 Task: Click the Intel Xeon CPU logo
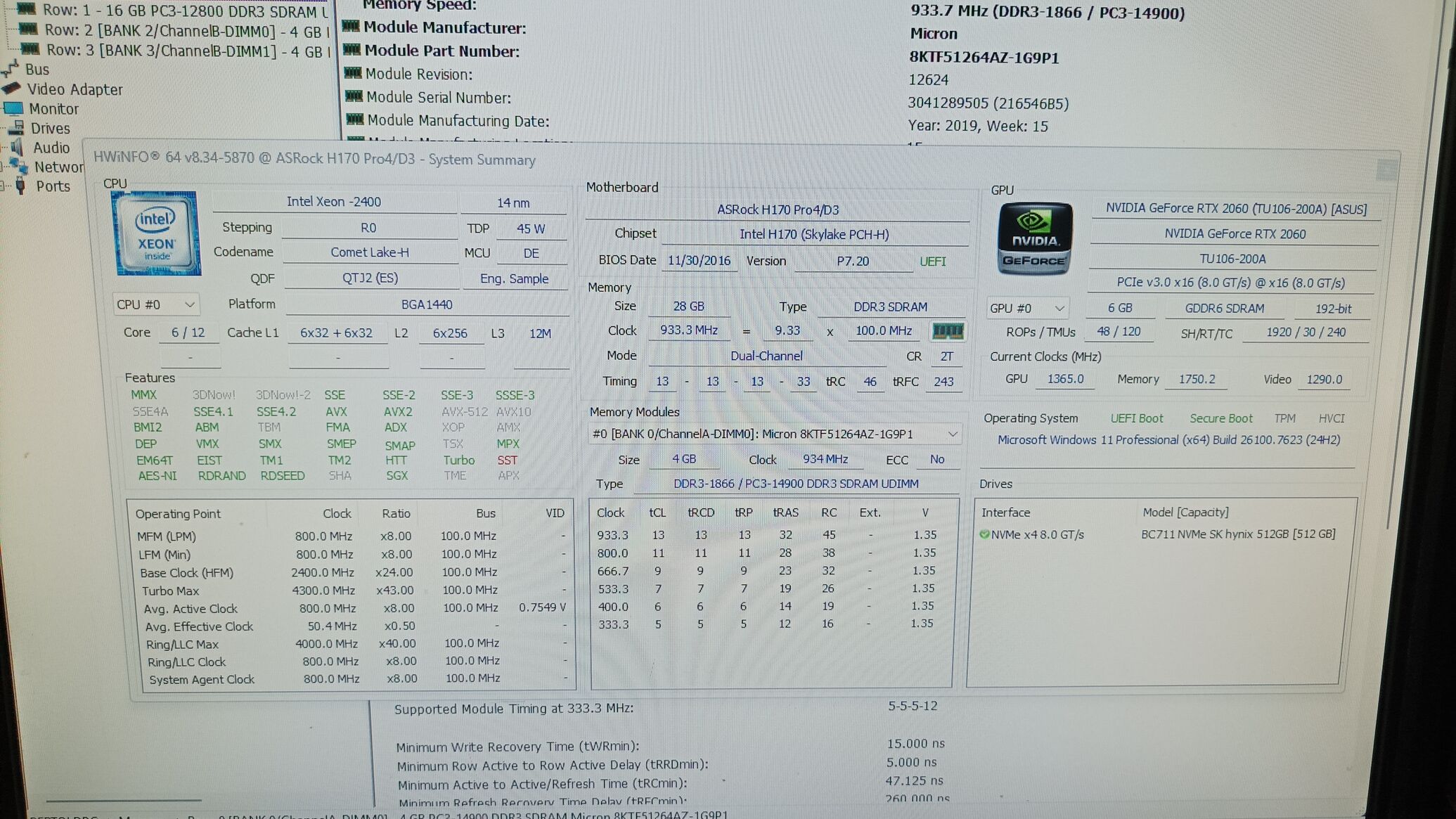tap(156, 234)
